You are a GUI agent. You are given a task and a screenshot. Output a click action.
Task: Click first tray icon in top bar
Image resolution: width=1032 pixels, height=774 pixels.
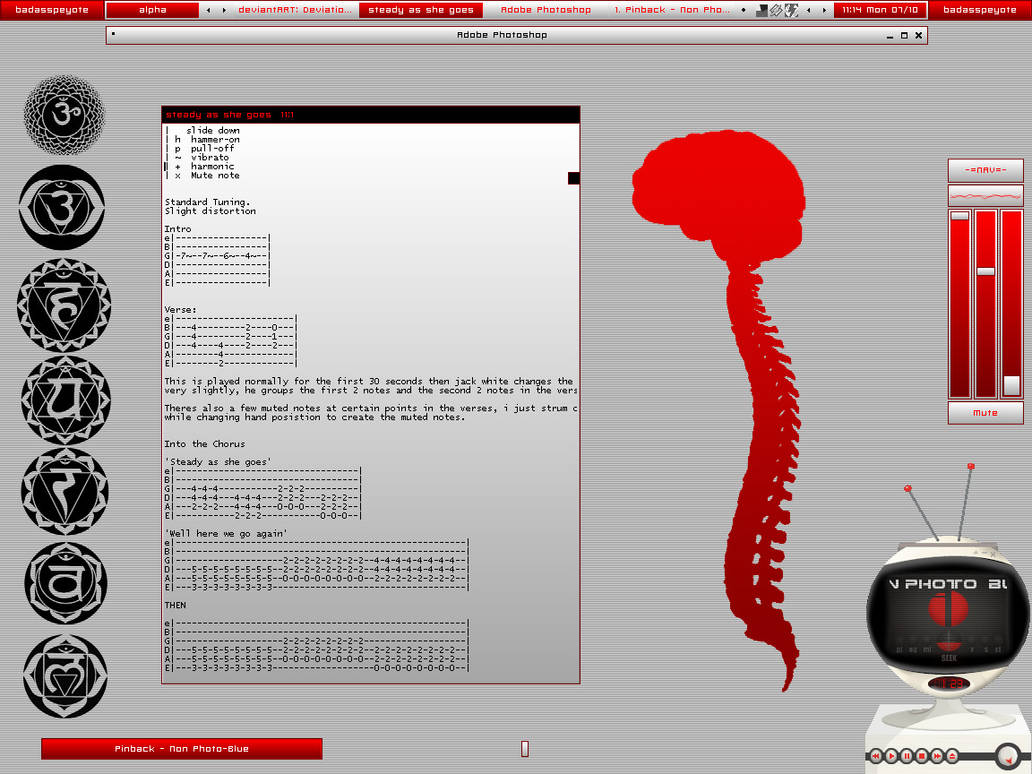click(x=761, y=11)
